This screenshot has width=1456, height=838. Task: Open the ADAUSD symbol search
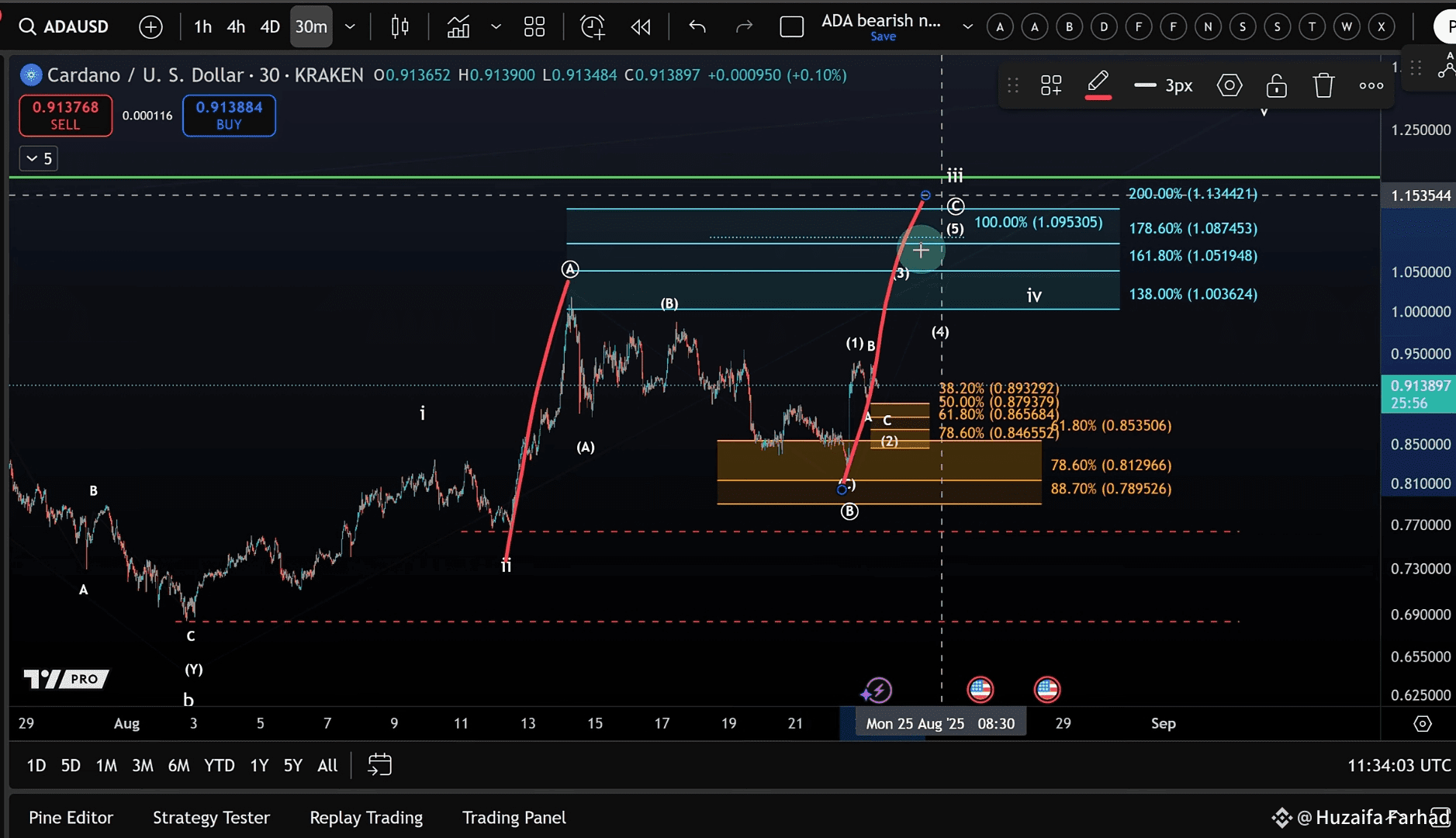click(64, 26)
